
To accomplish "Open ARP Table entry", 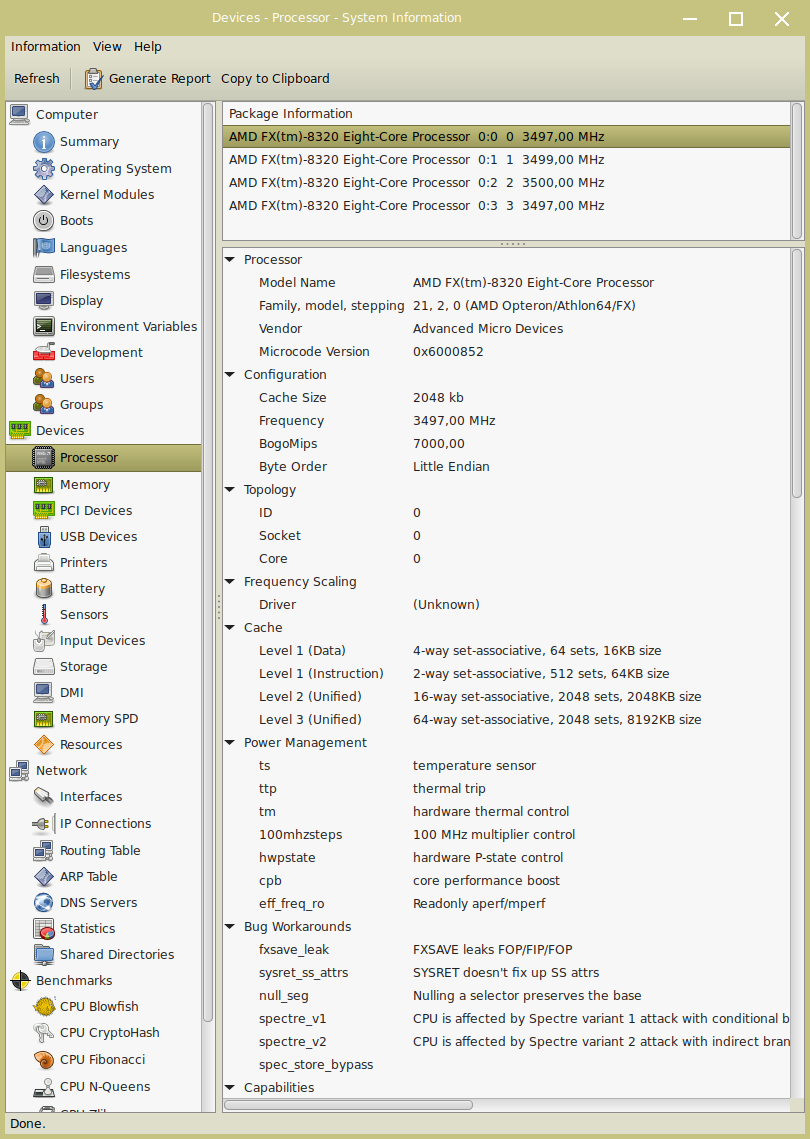I will [x=89, y=877].
